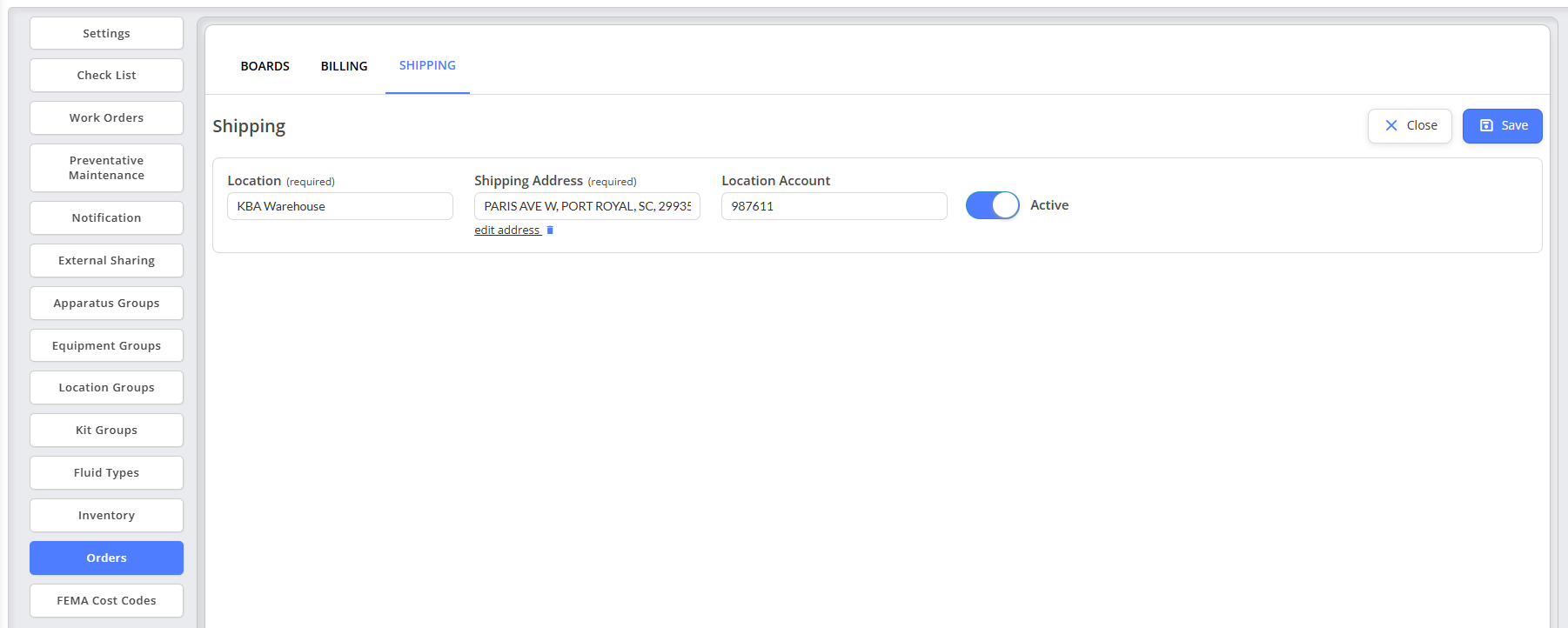Select the Location Account field
Viewport: 1568px width, 628px height.
[x=834, y=206]
